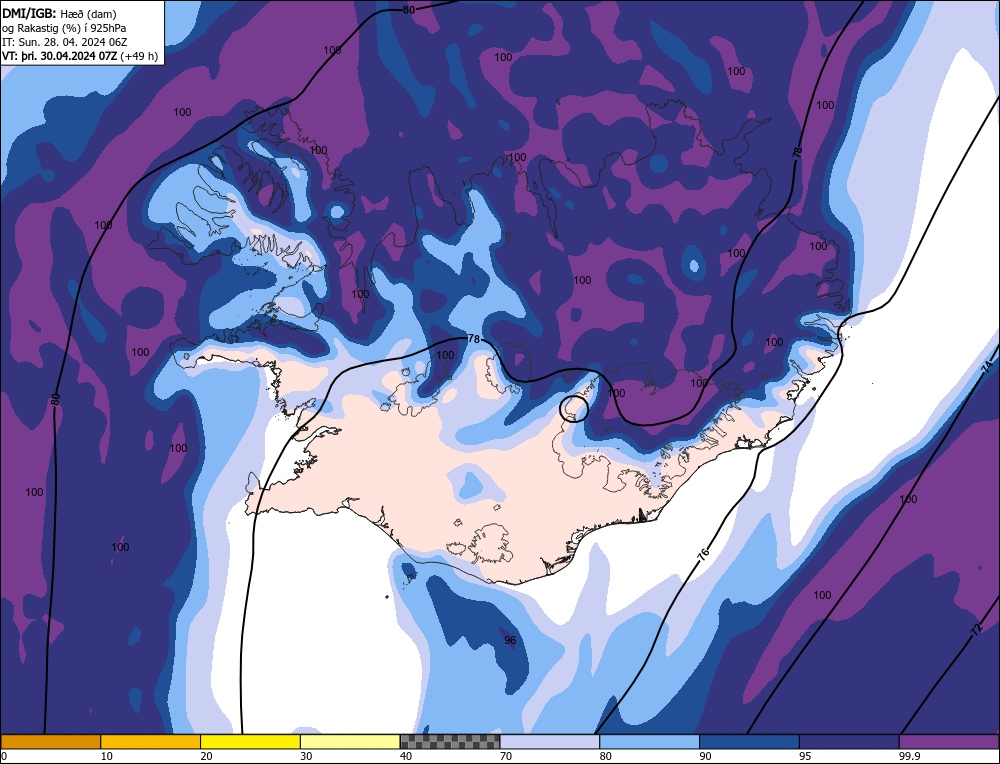Click the "72" contour label in the southeast corner

coord(976,630)
